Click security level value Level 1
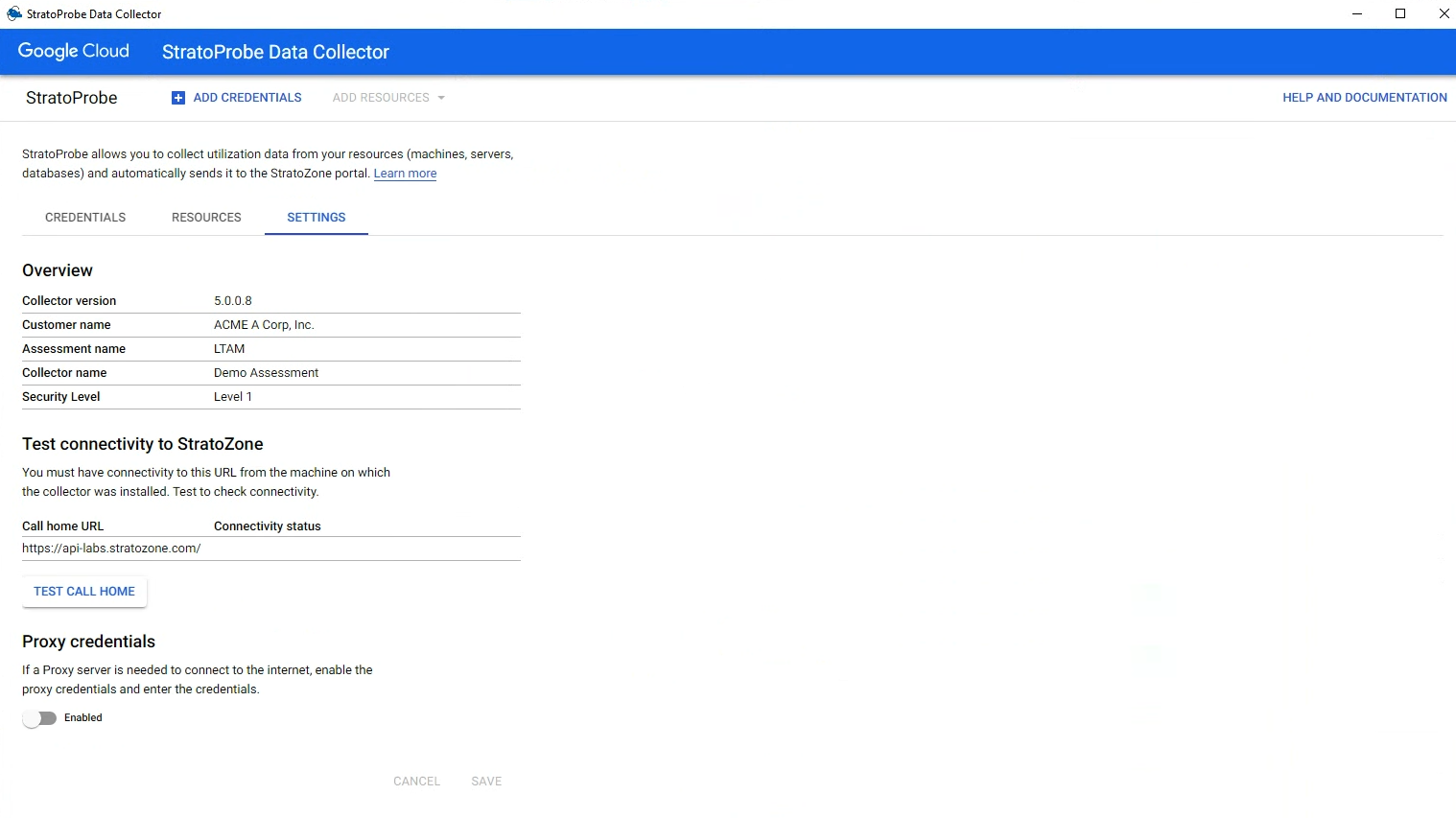The image size is (1456, 818). (233, 397)
